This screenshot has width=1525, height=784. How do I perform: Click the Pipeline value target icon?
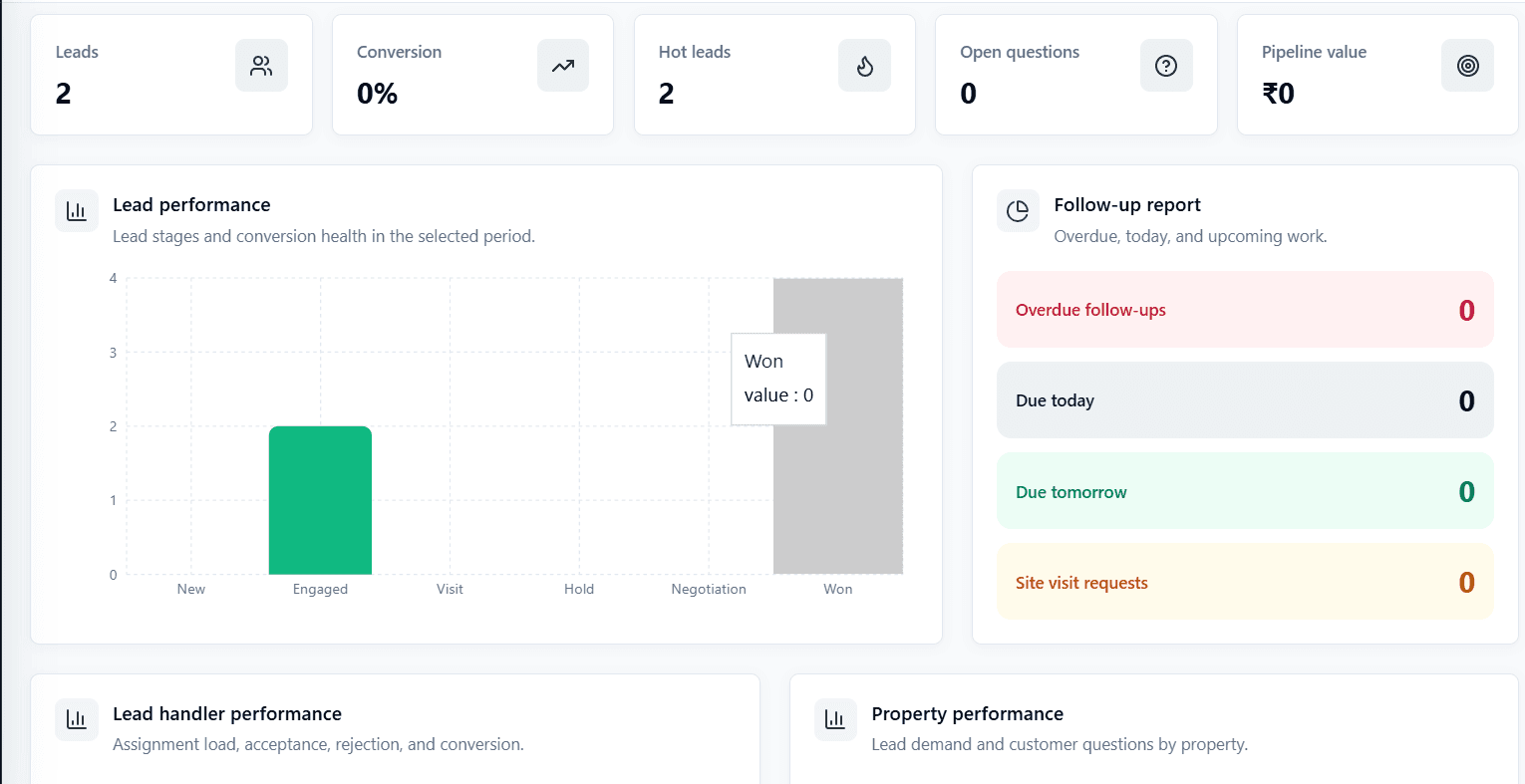pos(1467,66)
